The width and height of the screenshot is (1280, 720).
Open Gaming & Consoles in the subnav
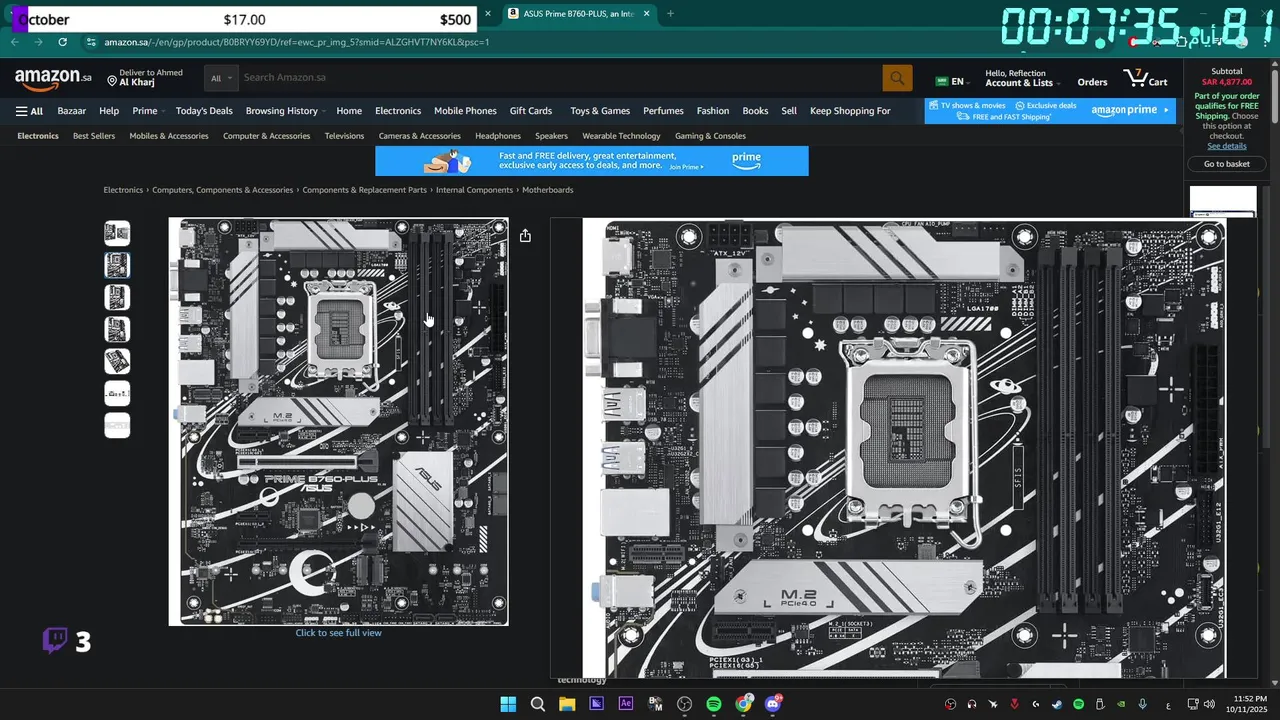[710, 136]
